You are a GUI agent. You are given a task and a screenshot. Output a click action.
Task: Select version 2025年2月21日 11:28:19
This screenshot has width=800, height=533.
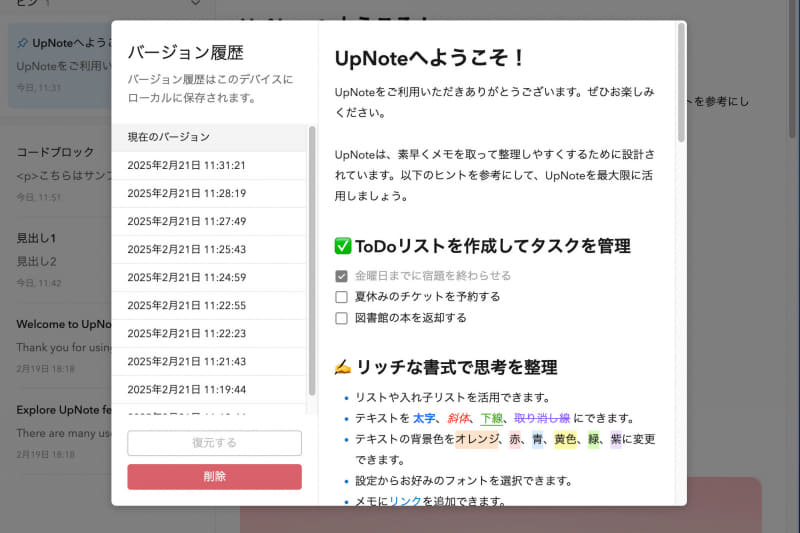pyautogui.click(x=209, y=193)
